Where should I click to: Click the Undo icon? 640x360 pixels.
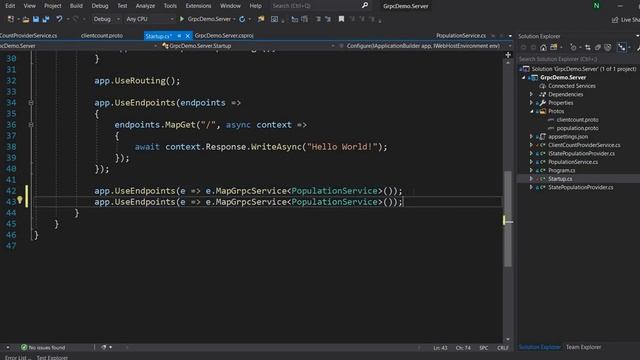pyautogui.click(x=59, y=19)
